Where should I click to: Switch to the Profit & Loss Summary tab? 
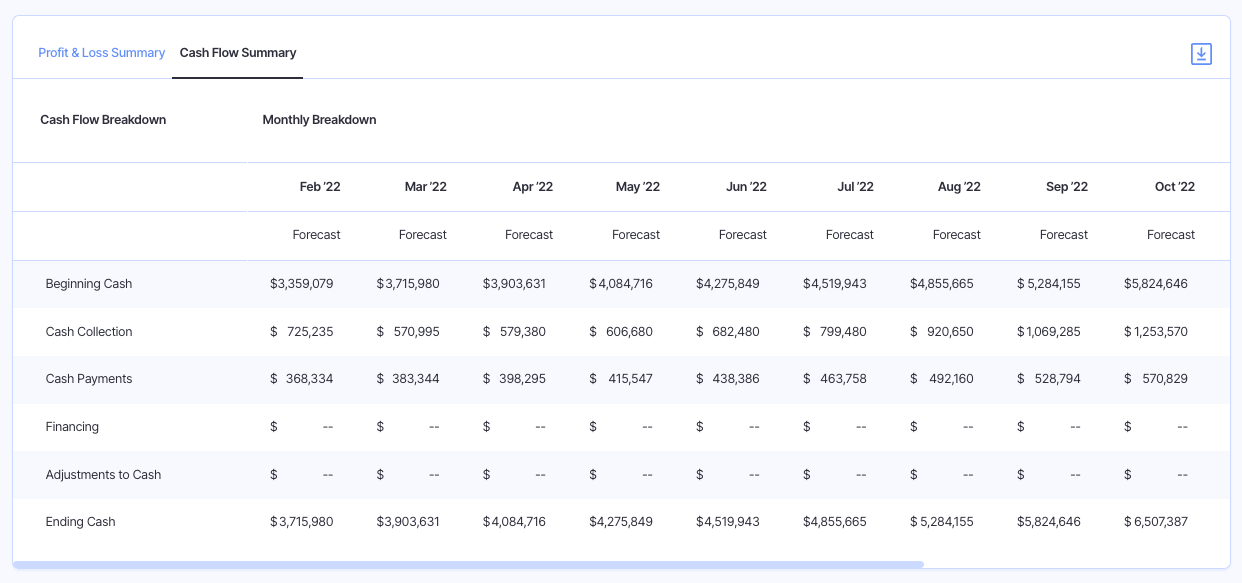click(x=101, y=52)
